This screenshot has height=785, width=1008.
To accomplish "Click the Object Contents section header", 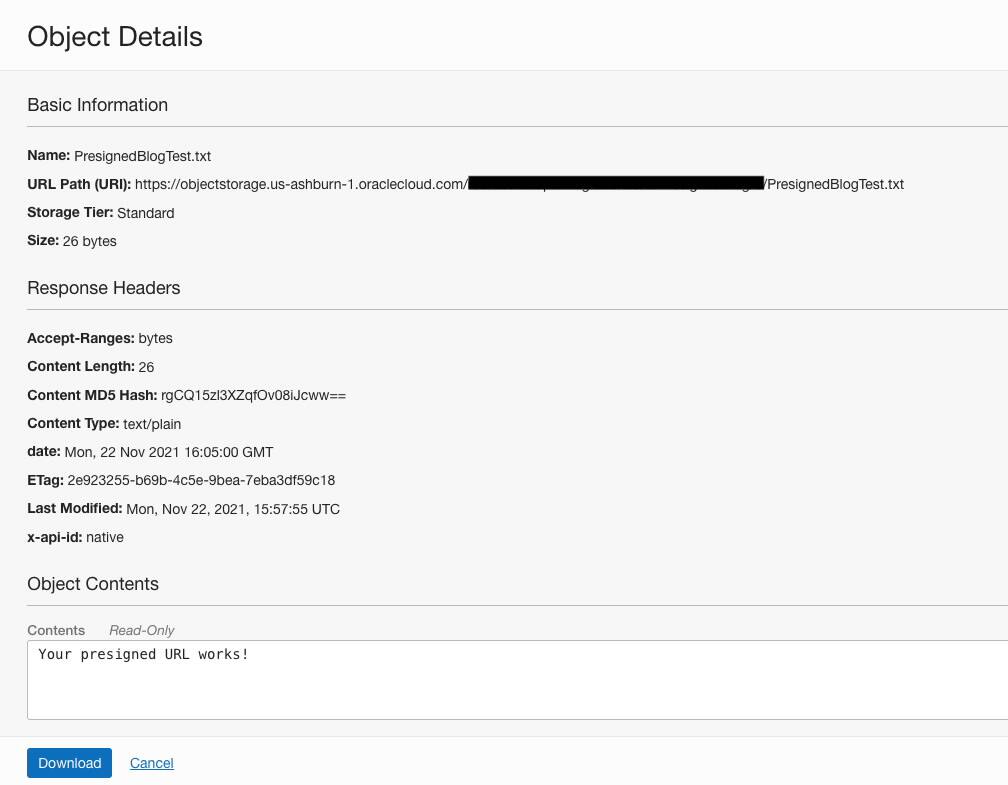I will (93, 583).
